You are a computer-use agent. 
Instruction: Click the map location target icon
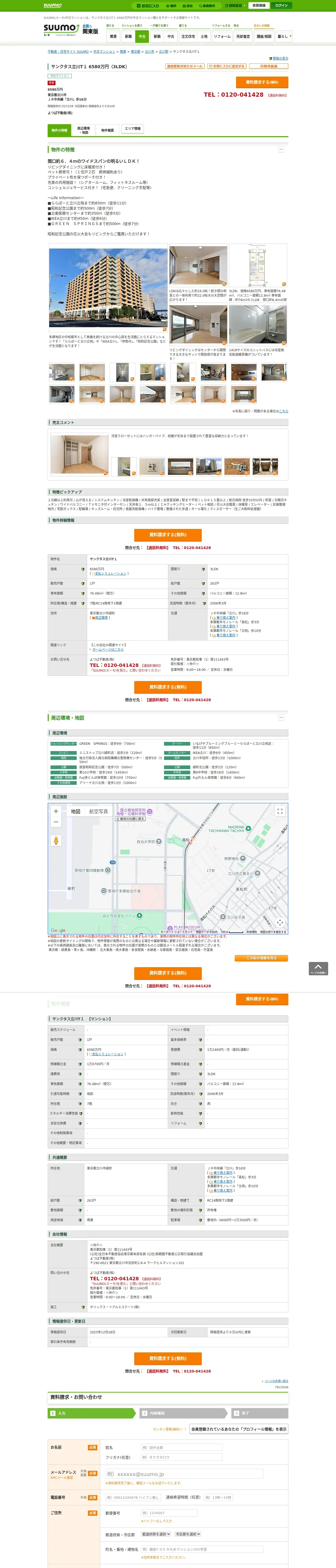tap(280, 922)
